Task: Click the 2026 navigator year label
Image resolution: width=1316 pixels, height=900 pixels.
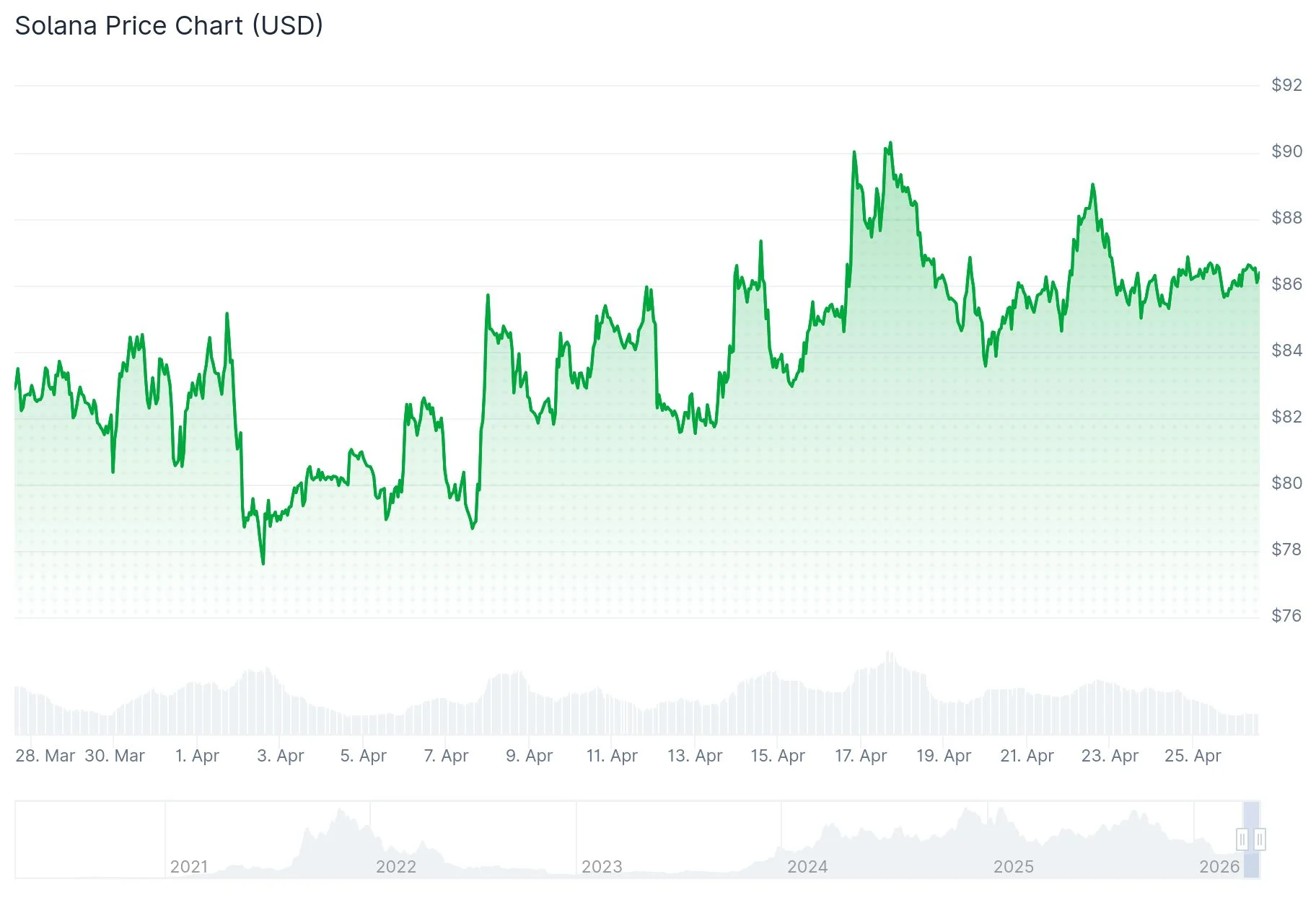Action: pyautogui.click(x=1219, y=866)
